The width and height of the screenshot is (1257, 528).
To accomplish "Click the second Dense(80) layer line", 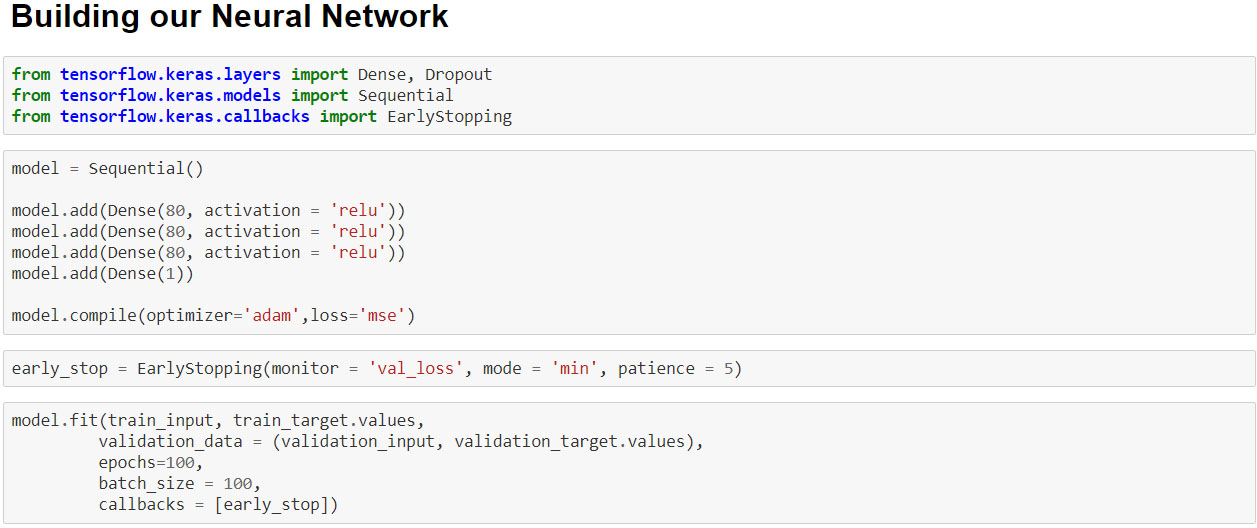I will click(x=209, y=232).
